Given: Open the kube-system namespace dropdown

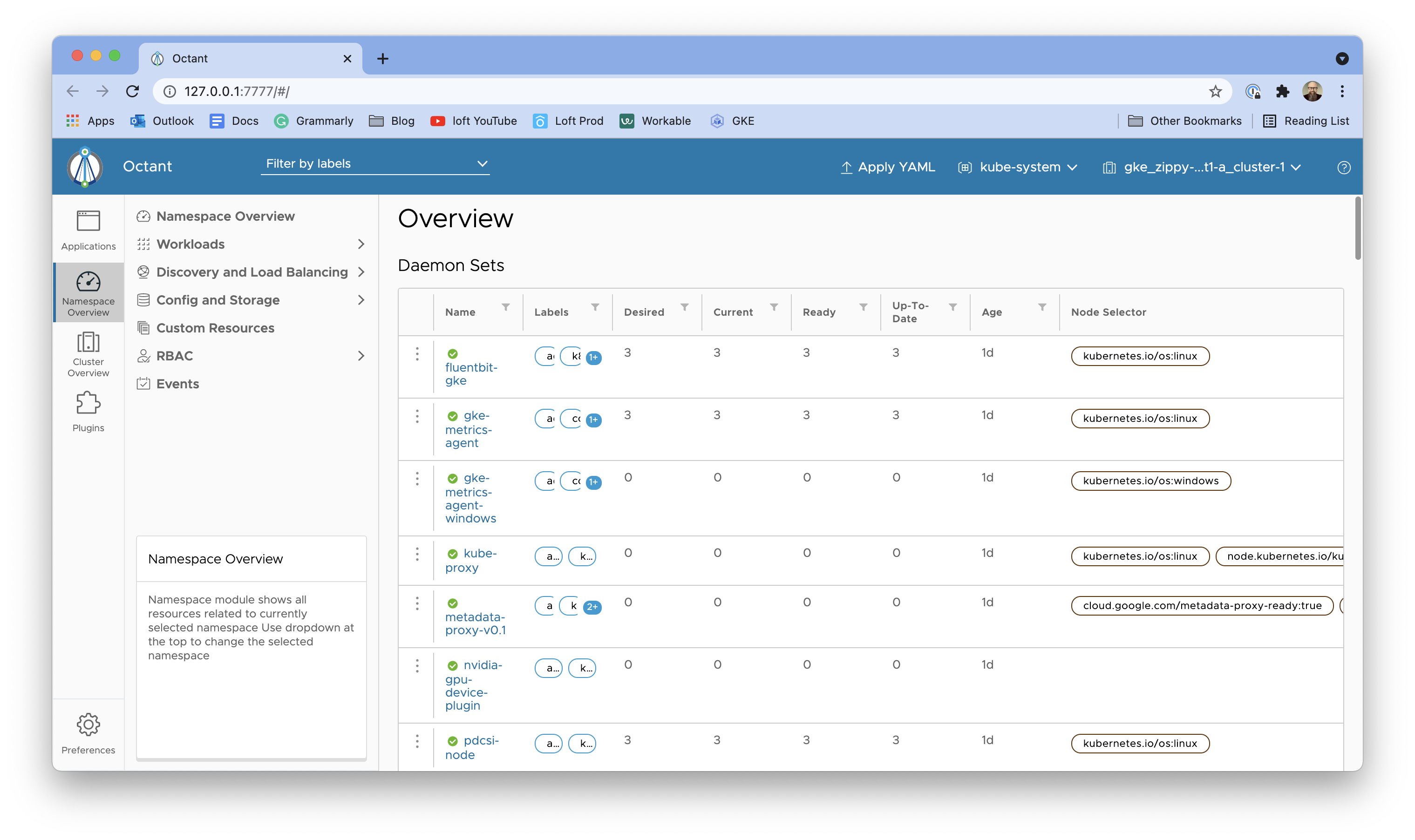Looking at the screenshot, I should [x=1018, y=168].
